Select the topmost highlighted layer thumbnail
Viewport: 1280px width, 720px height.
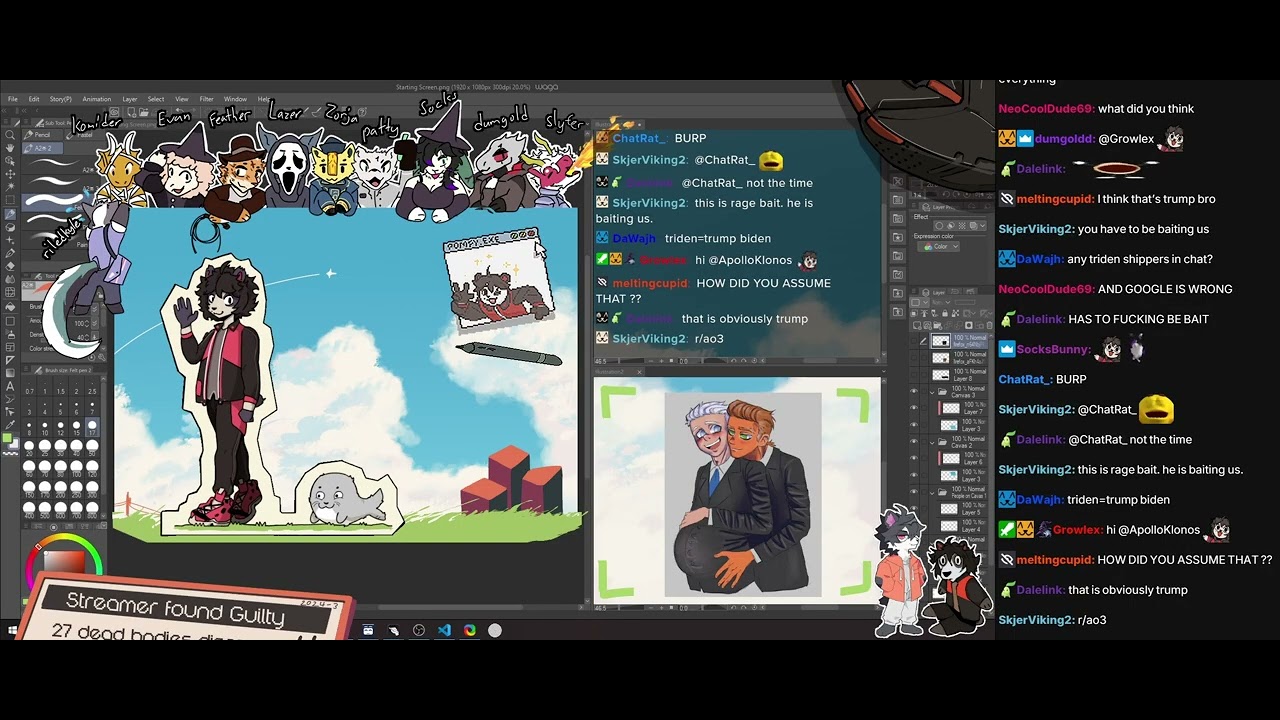pos(941,341)
